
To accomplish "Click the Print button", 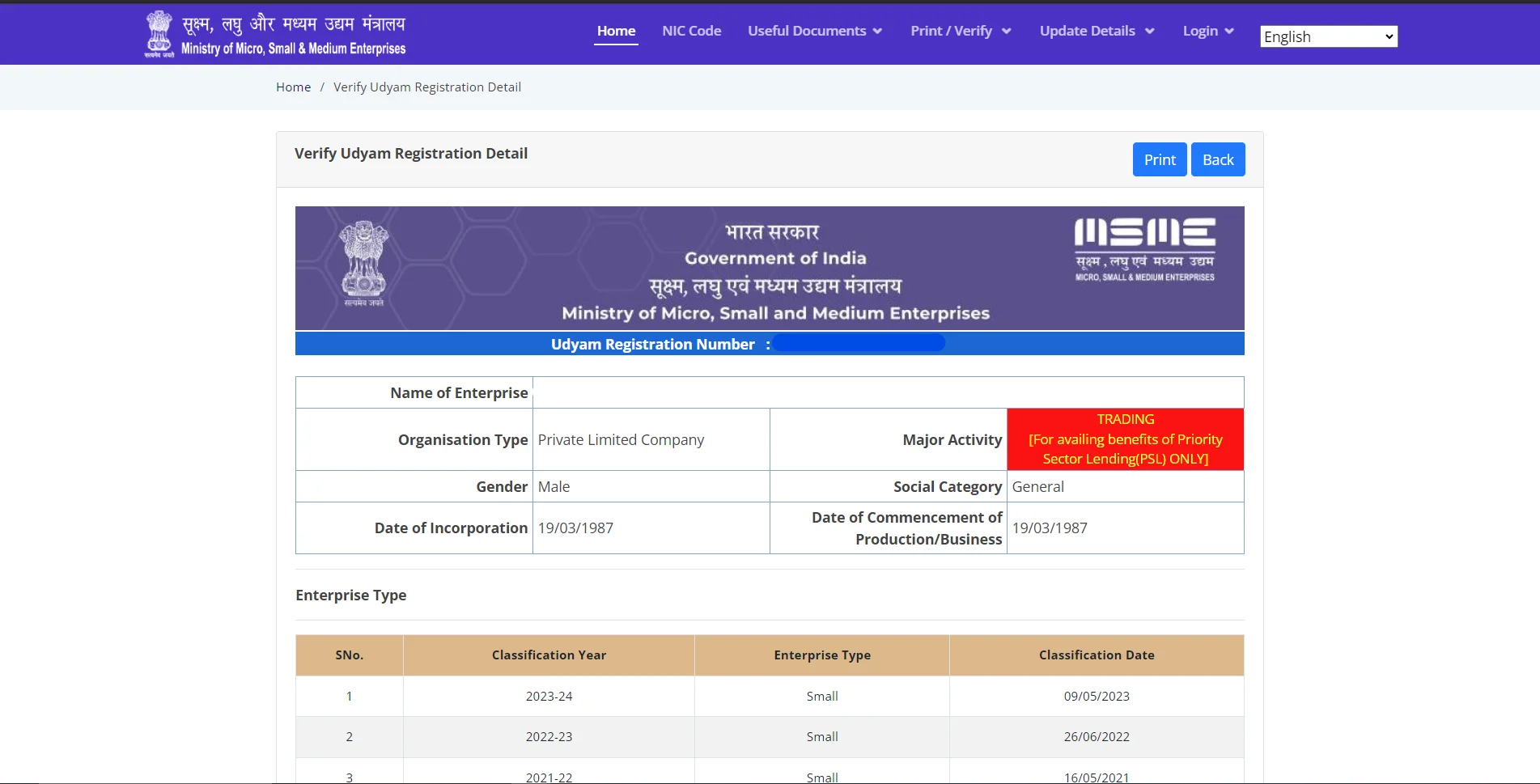I will click(1159, 159).
